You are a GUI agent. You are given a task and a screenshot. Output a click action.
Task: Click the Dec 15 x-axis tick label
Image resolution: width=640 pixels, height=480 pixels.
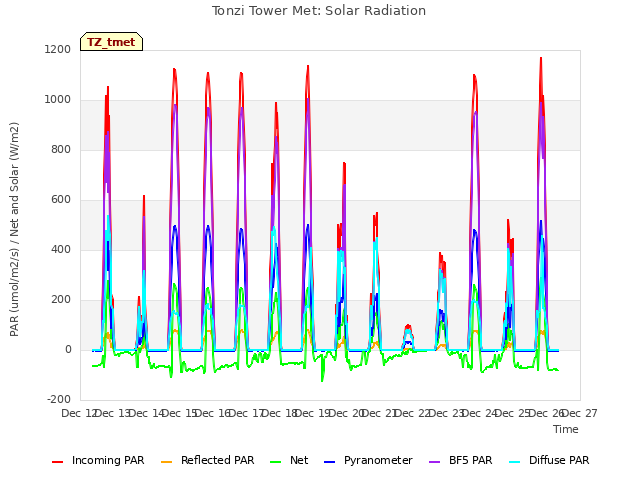click(179, 413)
